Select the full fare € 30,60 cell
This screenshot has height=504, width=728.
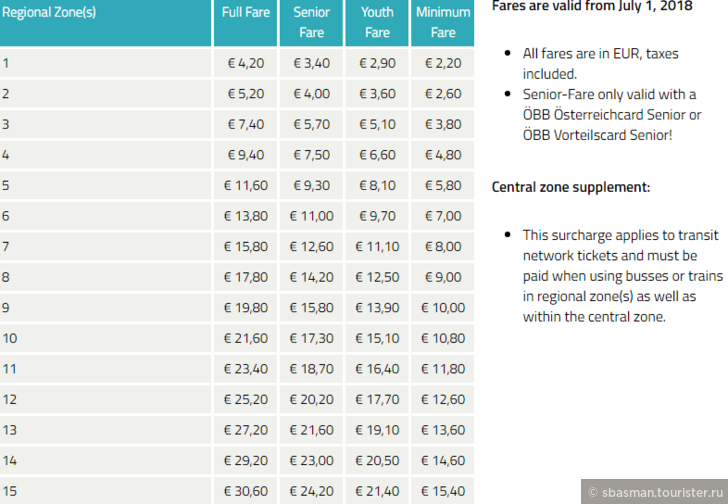pos(246,491)
